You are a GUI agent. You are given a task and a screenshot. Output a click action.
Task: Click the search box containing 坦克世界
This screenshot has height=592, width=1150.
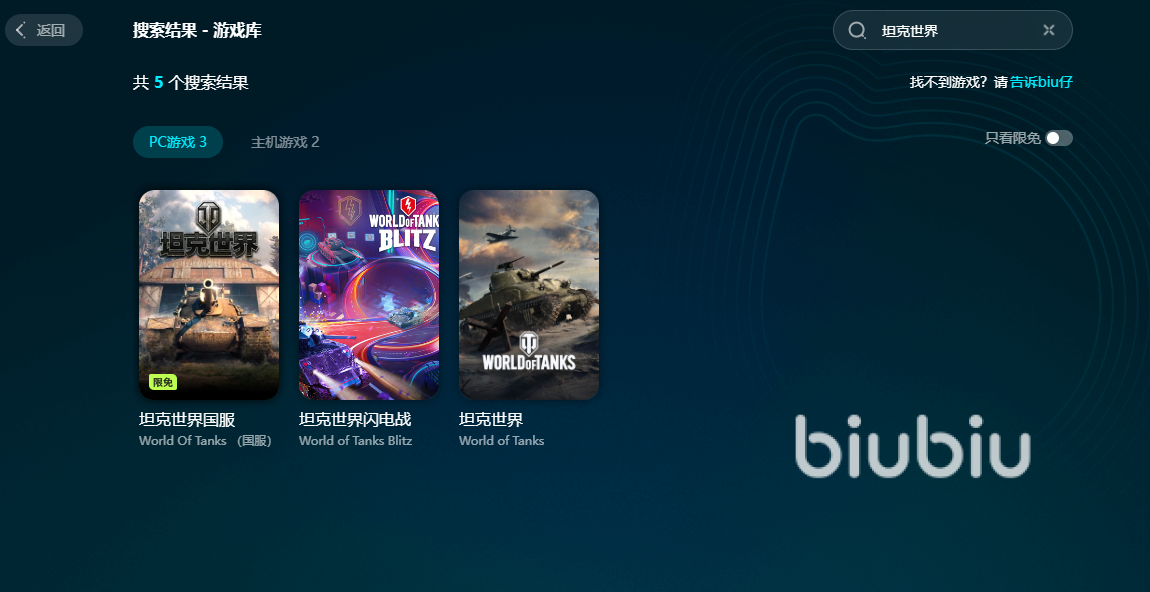(x=953, y=30)
